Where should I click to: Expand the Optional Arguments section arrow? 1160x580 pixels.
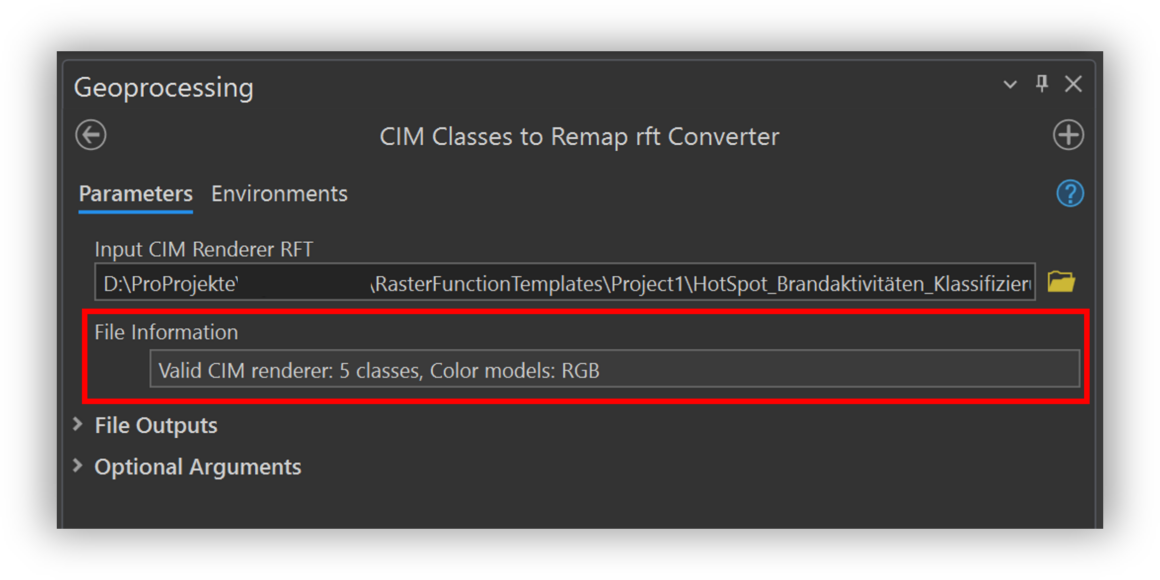pyautogui.click(x=78, y=466)
